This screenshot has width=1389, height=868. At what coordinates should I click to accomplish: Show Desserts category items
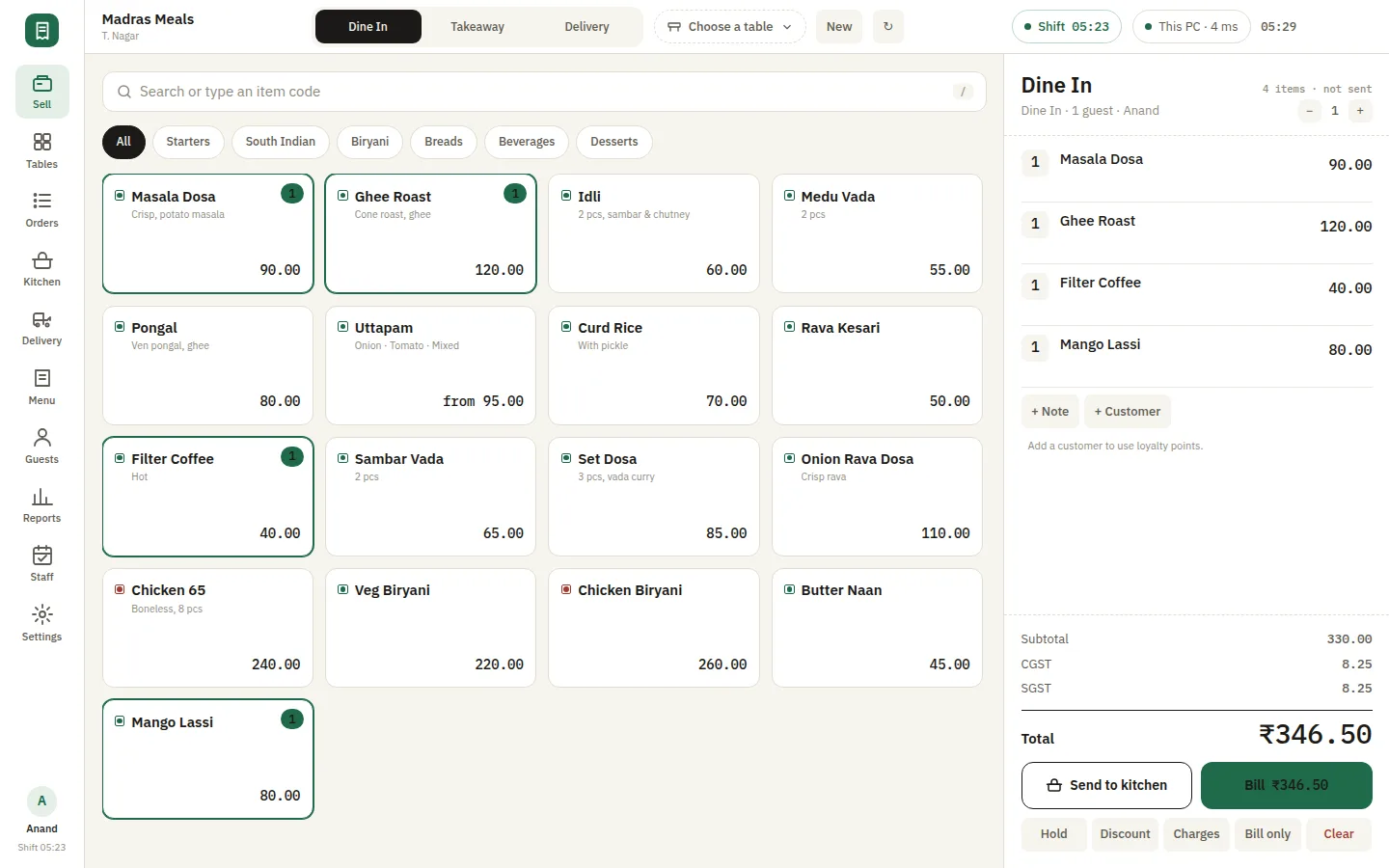point(614,142)
